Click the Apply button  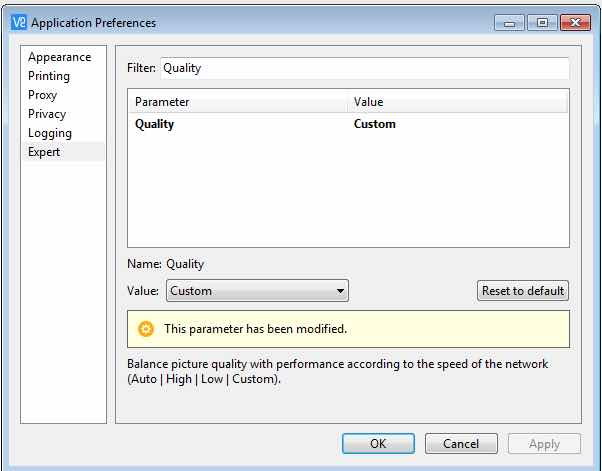tap(544, 444)
